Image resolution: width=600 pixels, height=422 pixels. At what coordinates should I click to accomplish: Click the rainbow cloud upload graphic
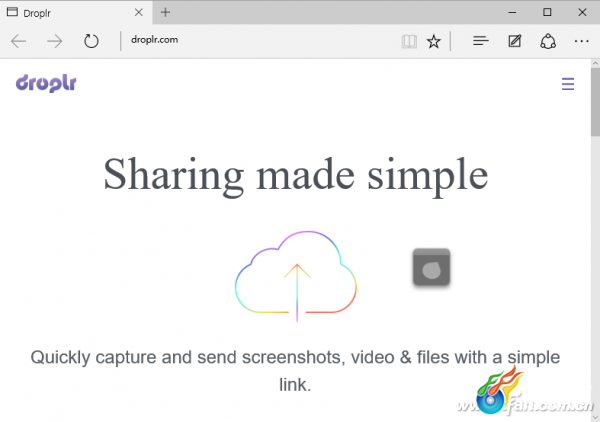[x=296, y=276]
